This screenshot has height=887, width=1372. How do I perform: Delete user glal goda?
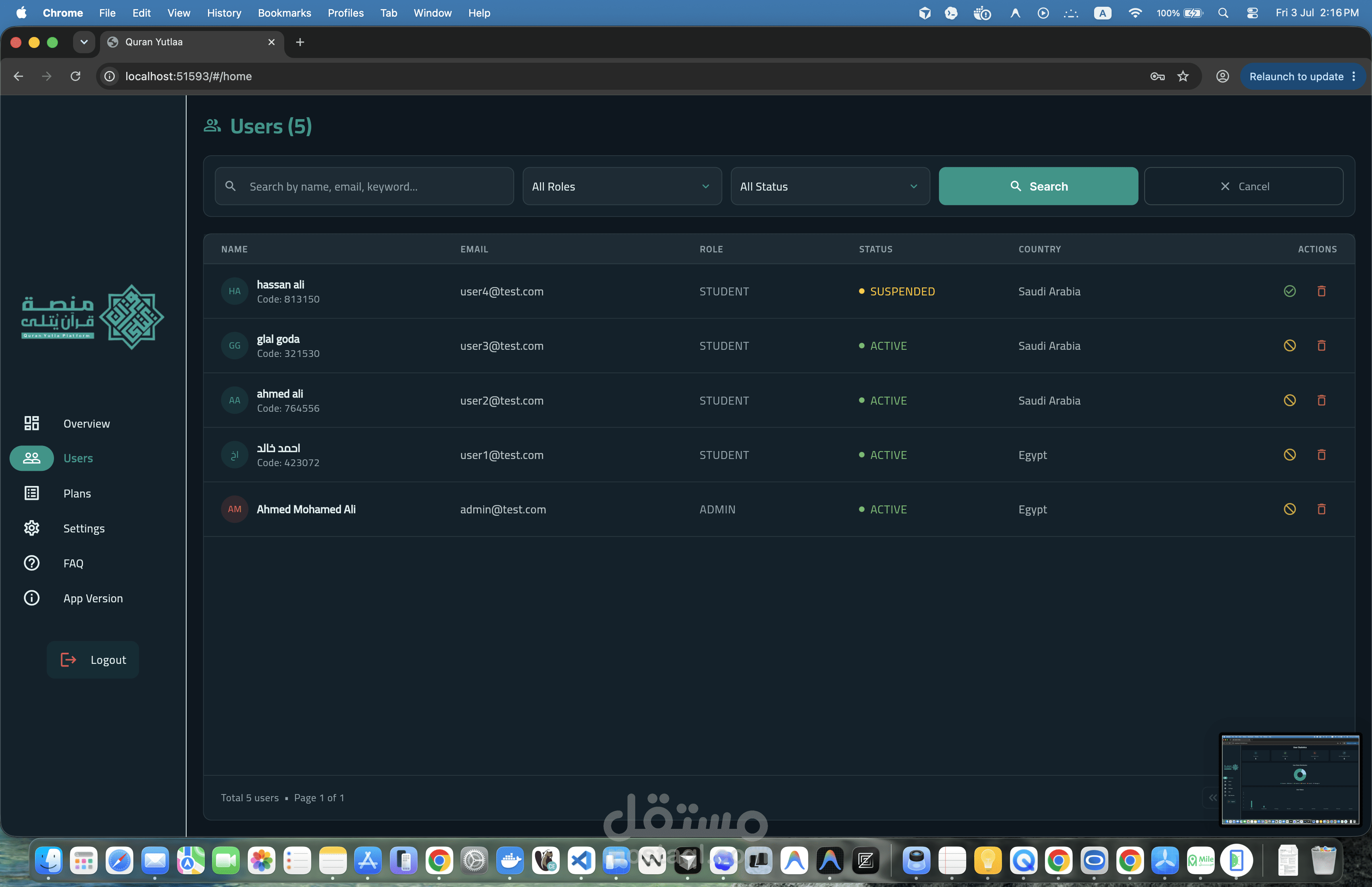[1321, 345]
